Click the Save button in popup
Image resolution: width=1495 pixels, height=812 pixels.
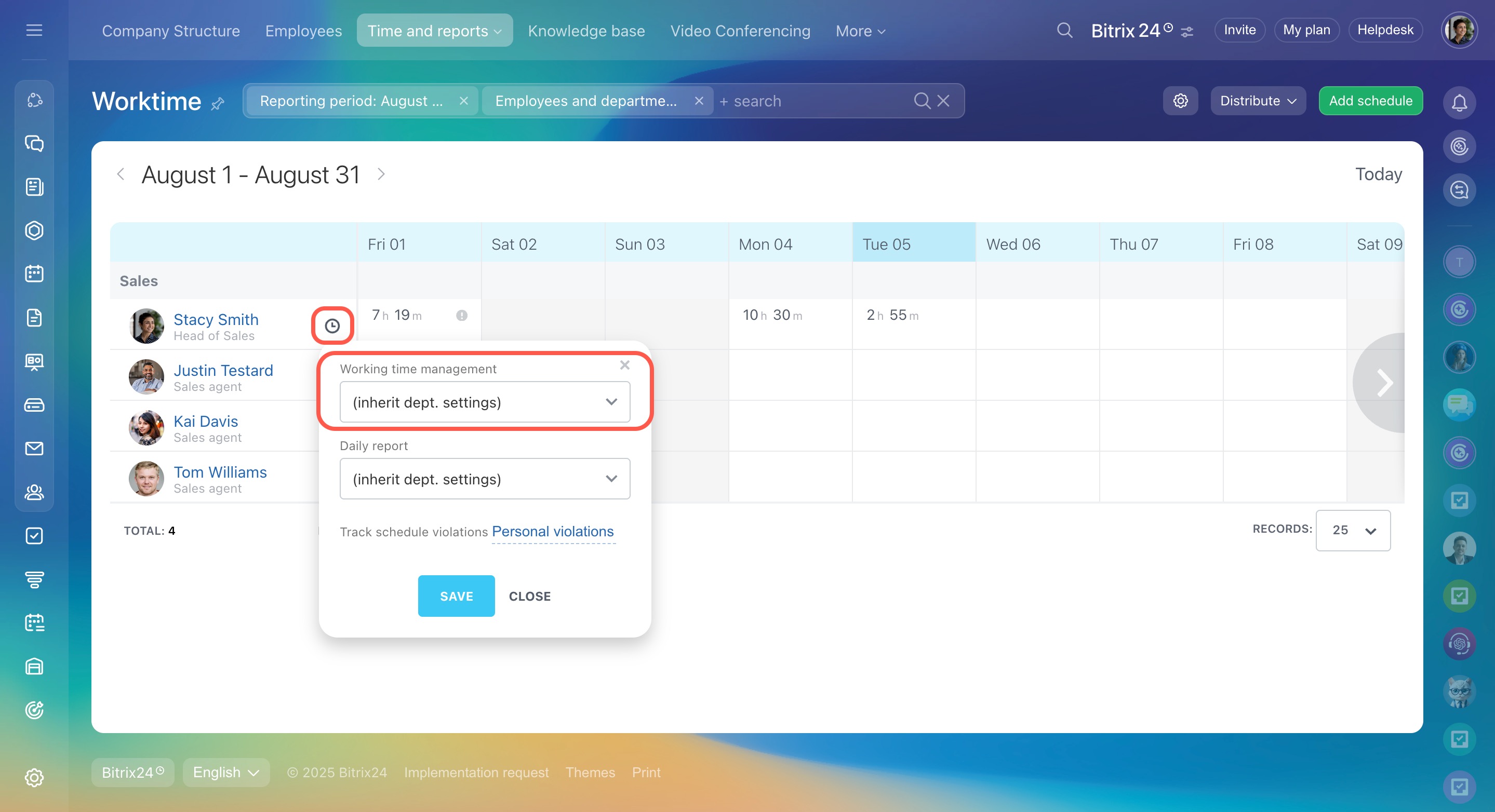click(456, 596)
